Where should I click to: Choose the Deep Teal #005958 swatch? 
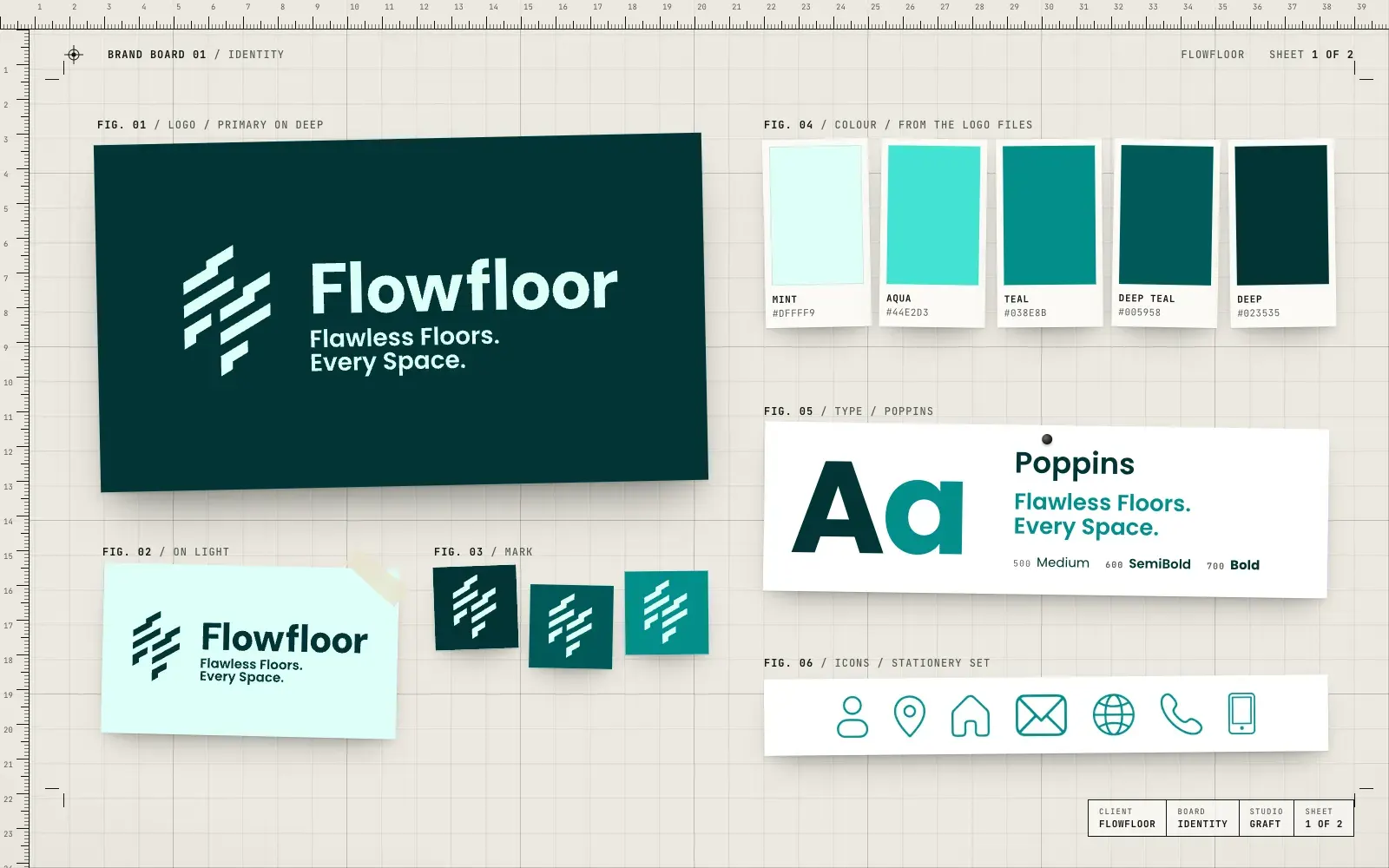[x=1166, y=233]
